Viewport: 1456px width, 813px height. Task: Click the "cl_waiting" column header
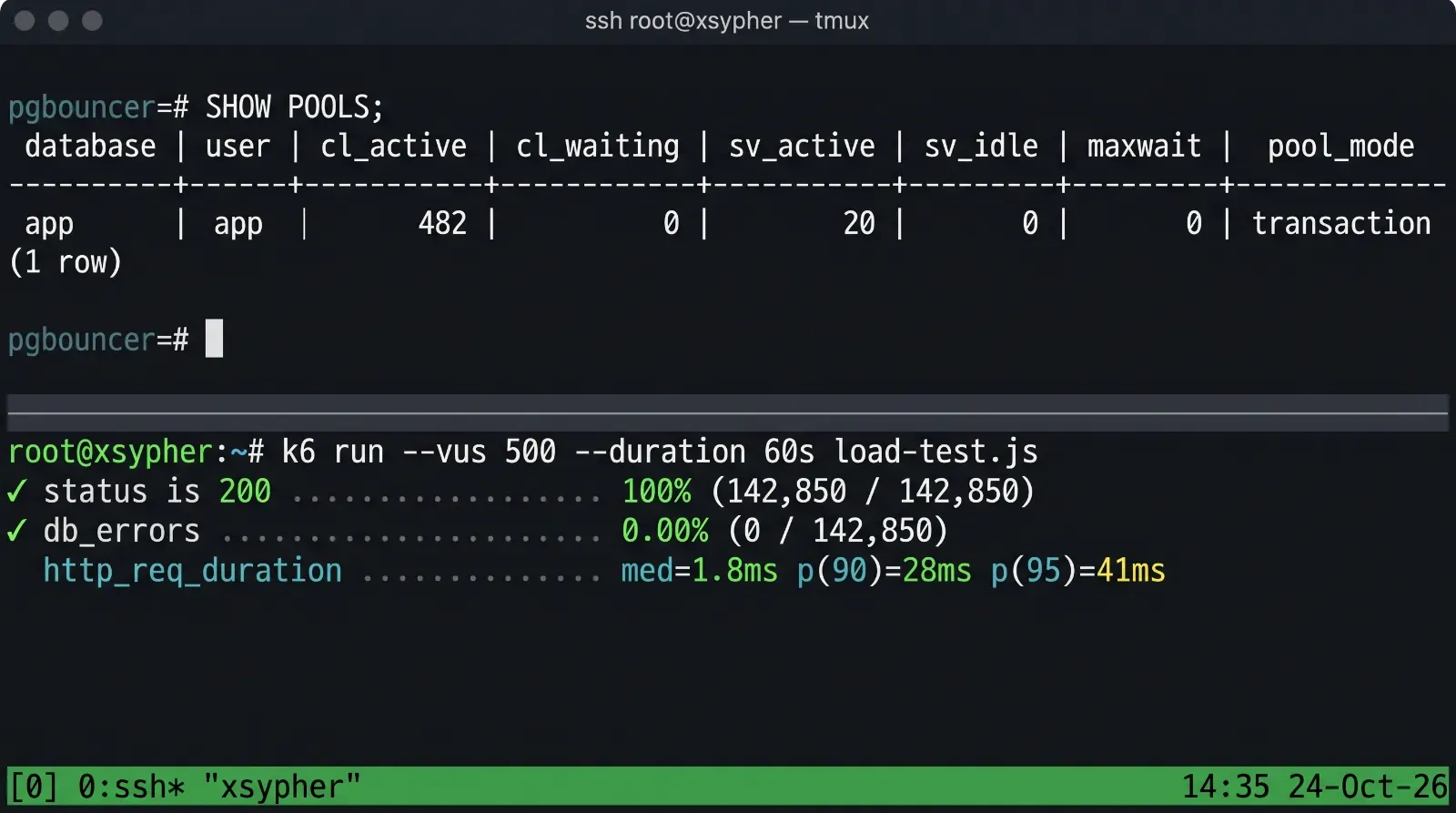click(598, 147)
